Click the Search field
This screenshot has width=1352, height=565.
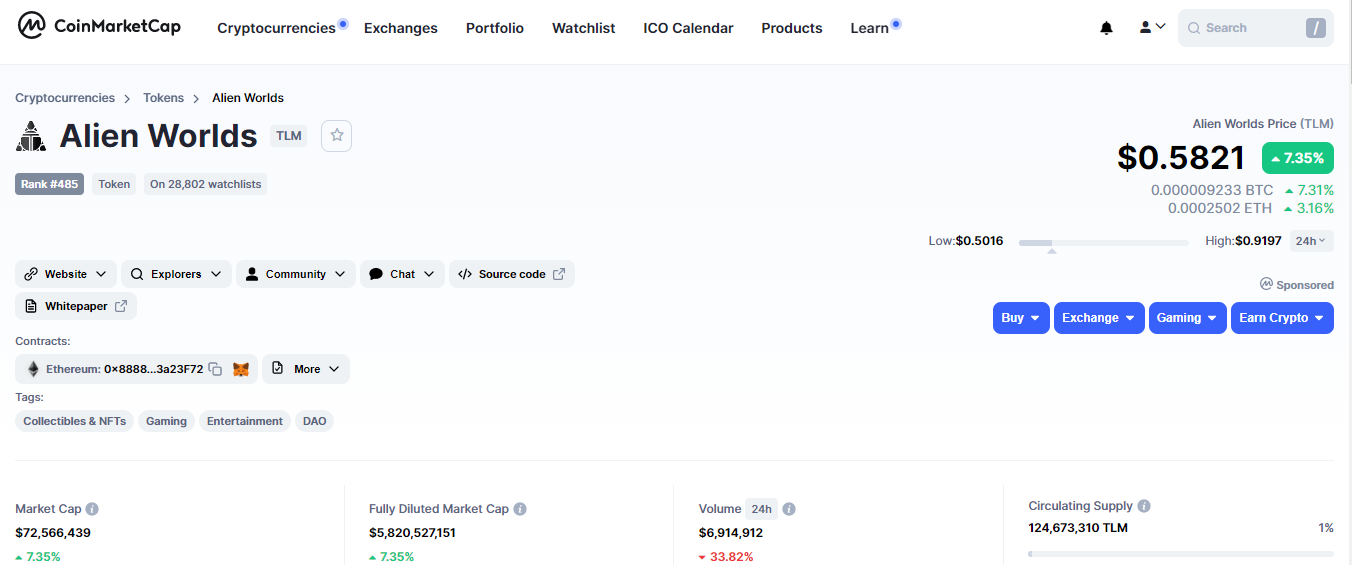pos(1256,28)
